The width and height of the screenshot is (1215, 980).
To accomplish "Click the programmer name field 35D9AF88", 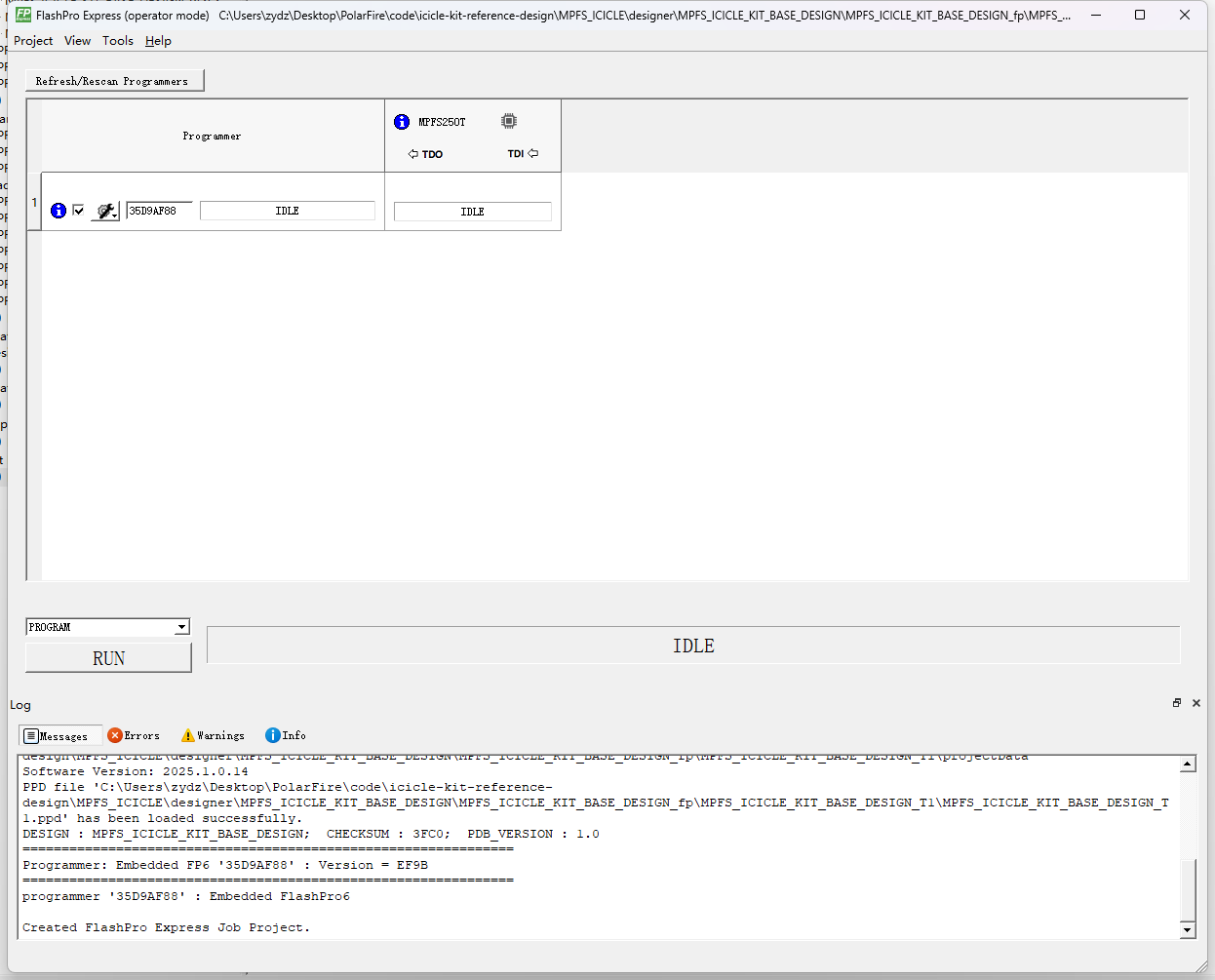I will tap(159, 211).
